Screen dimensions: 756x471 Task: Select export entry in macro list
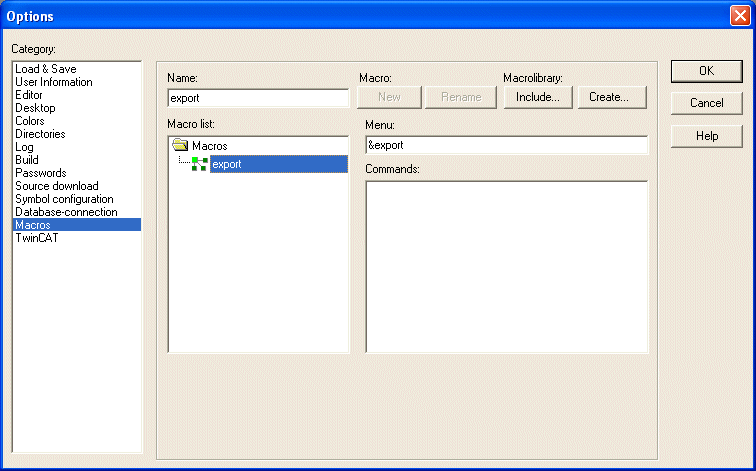click(x=279, y=164)
